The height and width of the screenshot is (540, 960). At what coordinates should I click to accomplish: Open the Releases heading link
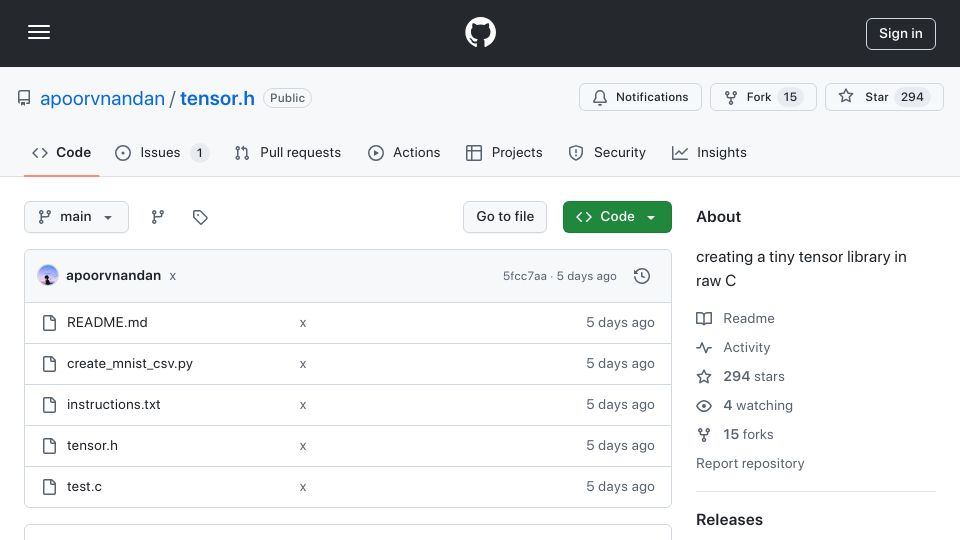pos(729,520)
